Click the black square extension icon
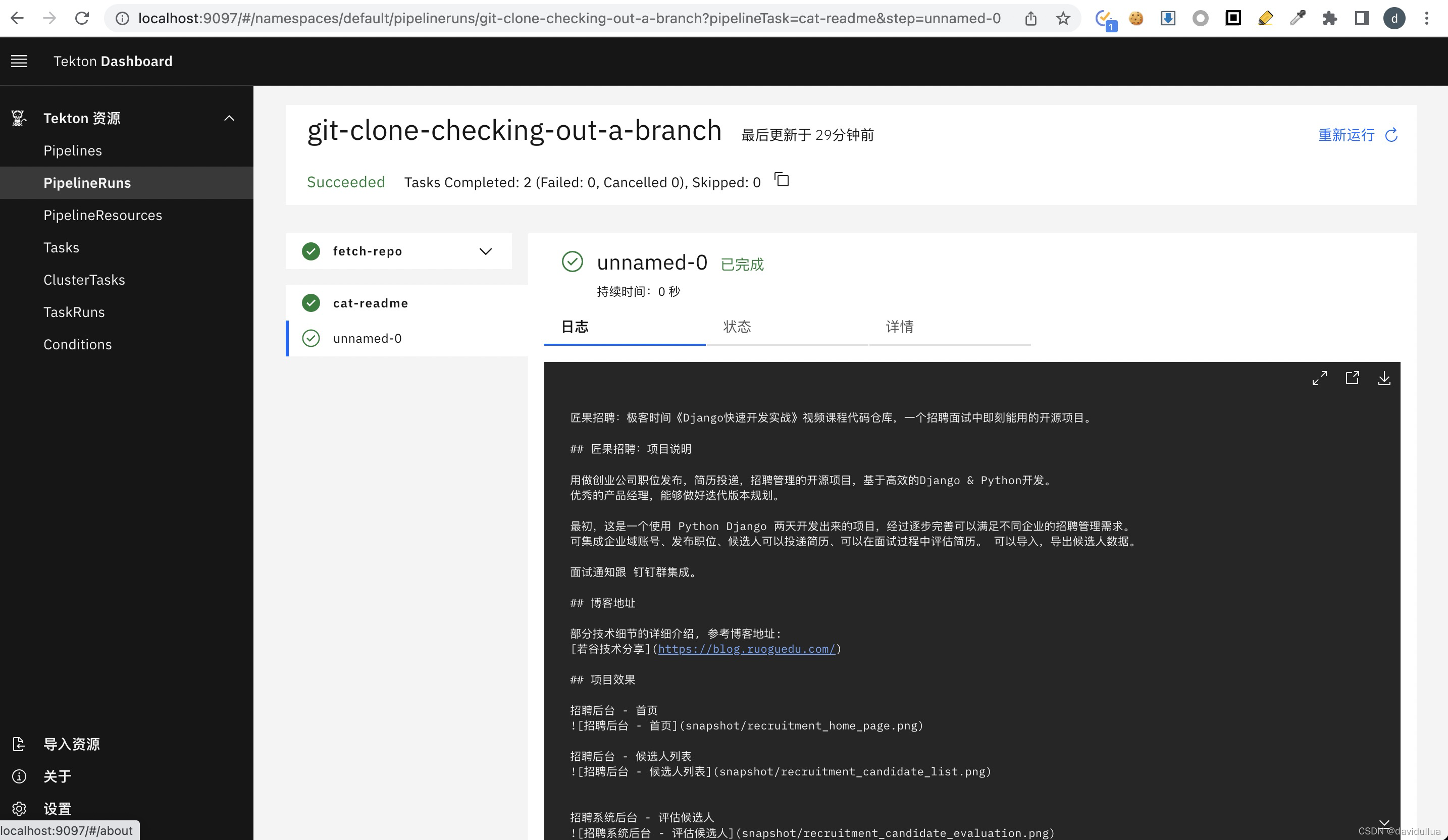 (x=1233, y=18)
